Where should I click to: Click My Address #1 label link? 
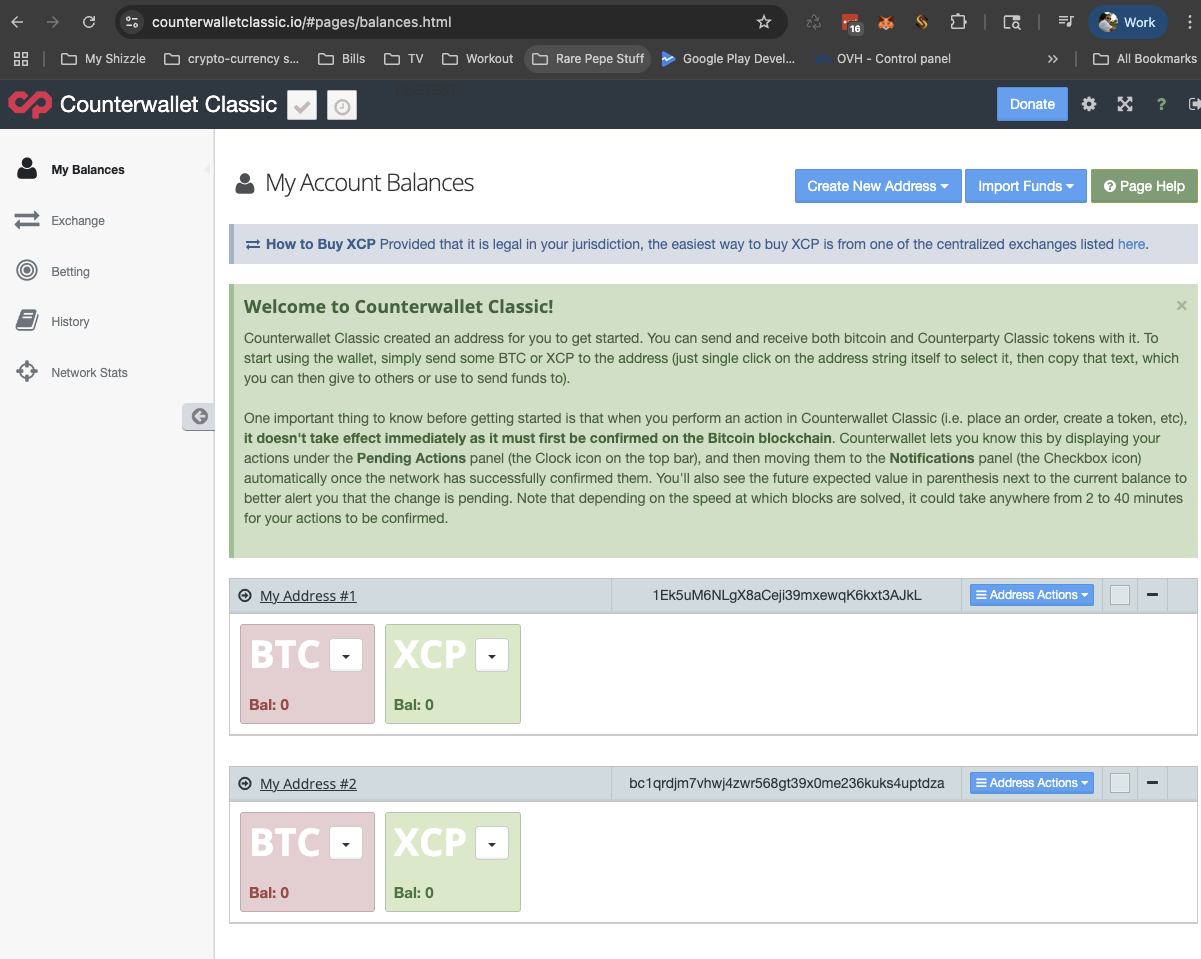point(308,596)
